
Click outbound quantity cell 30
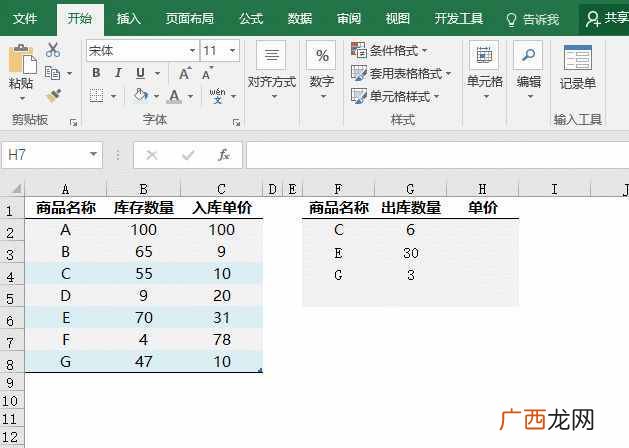pyautogui.click(x=411, y=253)
